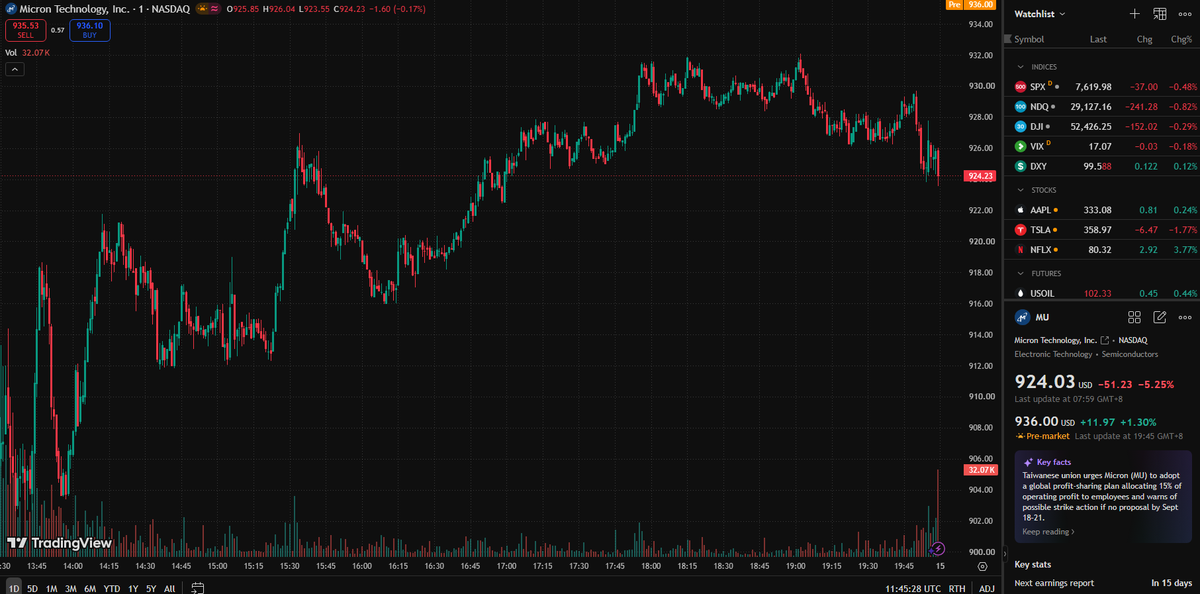Select the 3M time range
The width and height of the screenshot is (1200, 594).
coord(70,588)
